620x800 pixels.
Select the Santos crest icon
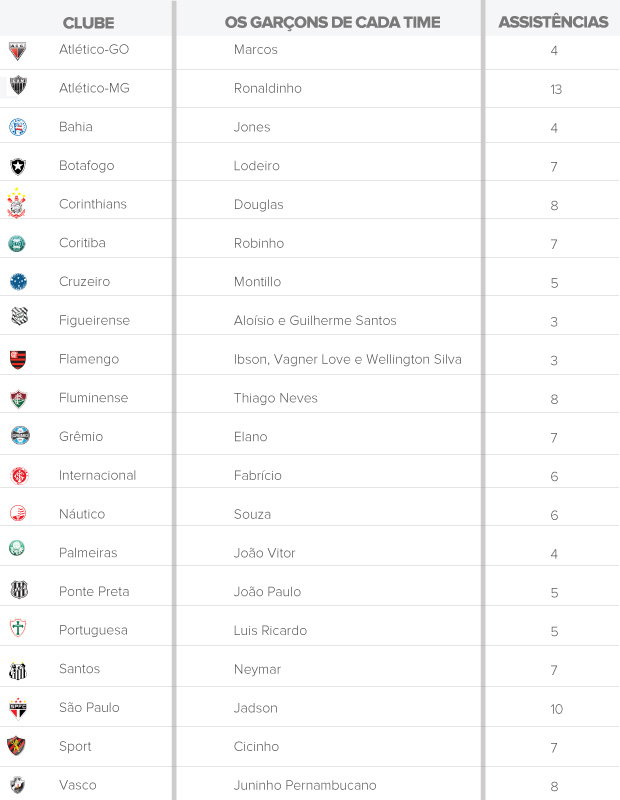pos(18,669)
